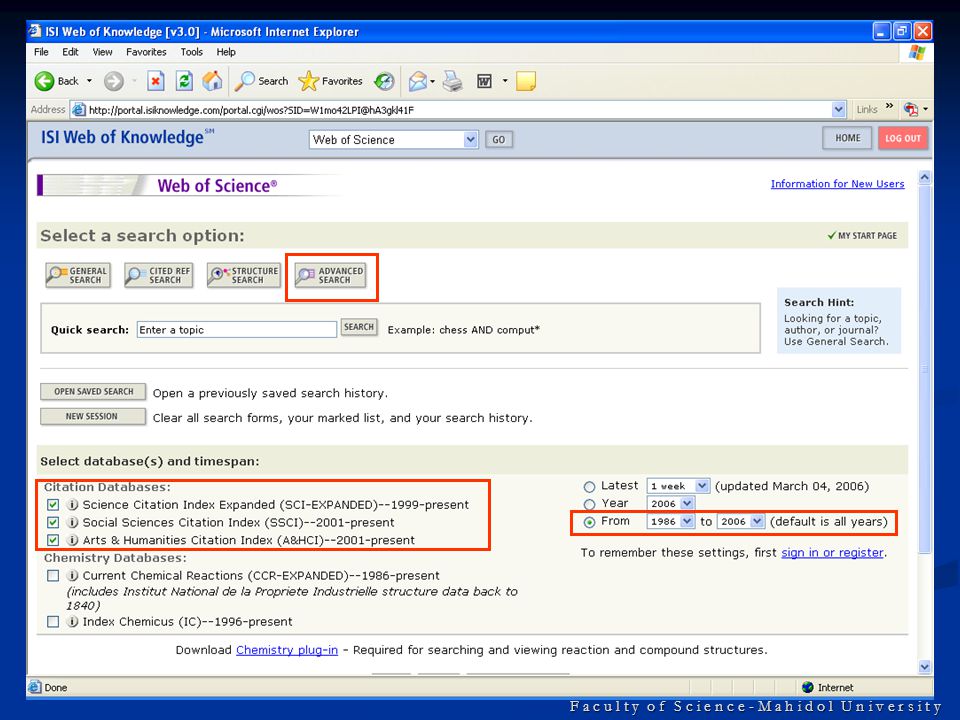Screen dimensions: 960x720
Task: Open the Cited Ref Search option
Action: 159,276
